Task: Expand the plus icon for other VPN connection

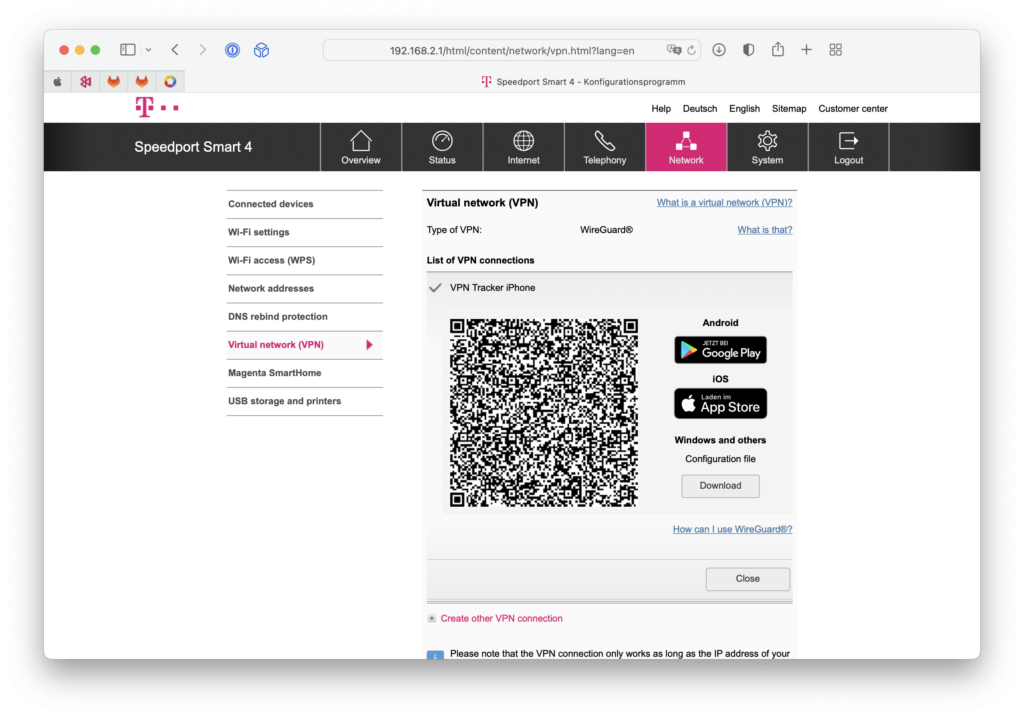Action: 432,618
